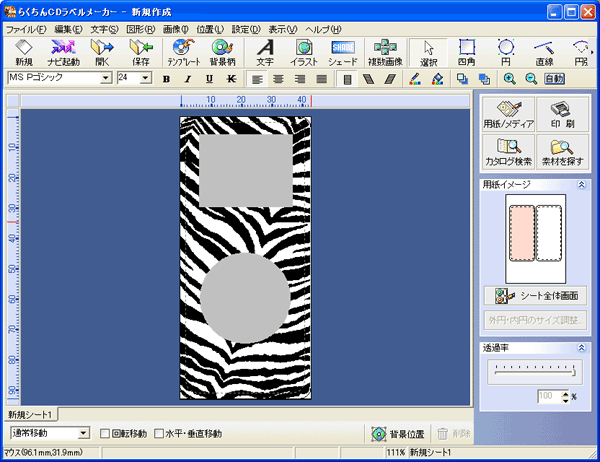Open the ファイル(F) menu
This screenshot has width=600, height=462.
click(26, 29)
